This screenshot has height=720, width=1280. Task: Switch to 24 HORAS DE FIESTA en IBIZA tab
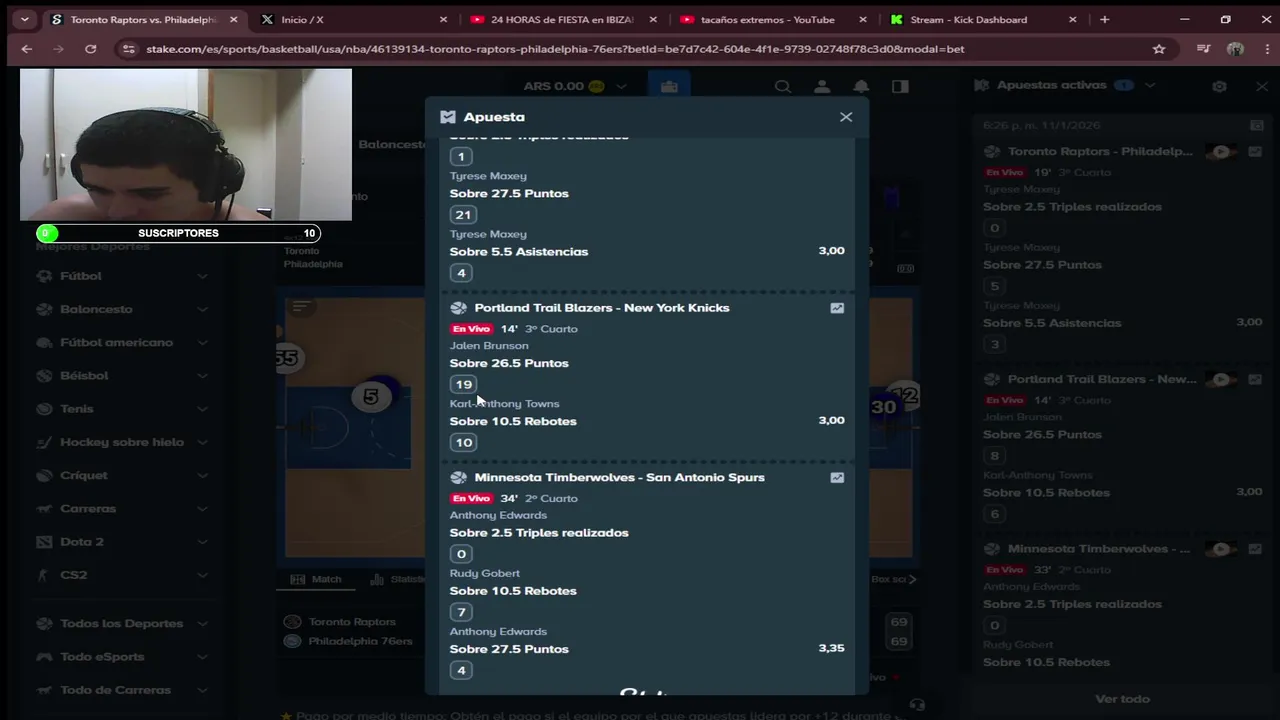(x=562, y=19)
